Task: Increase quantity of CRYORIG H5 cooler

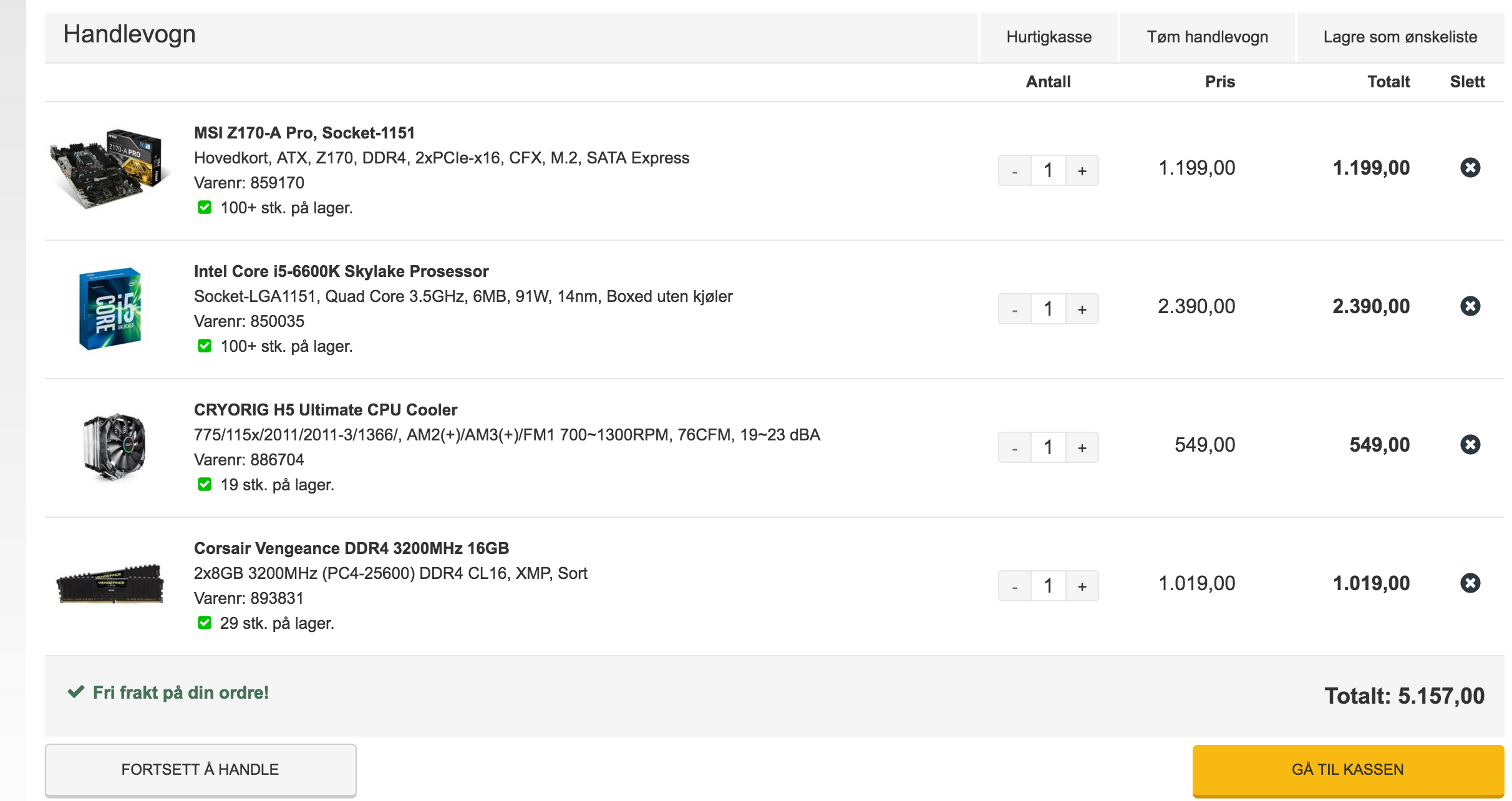Action: [x=1082, y=447]
